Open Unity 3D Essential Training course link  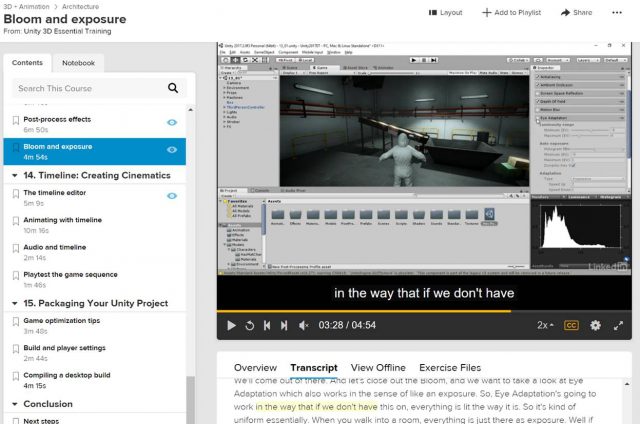(x=67, y=31)
